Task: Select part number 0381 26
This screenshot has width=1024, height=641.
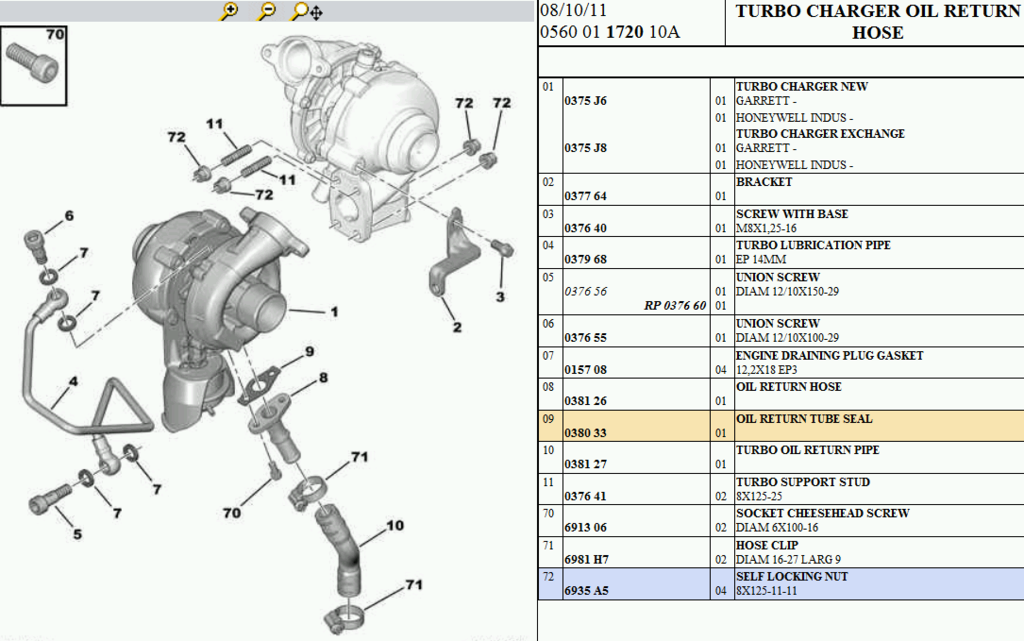Action: [586, 401]
